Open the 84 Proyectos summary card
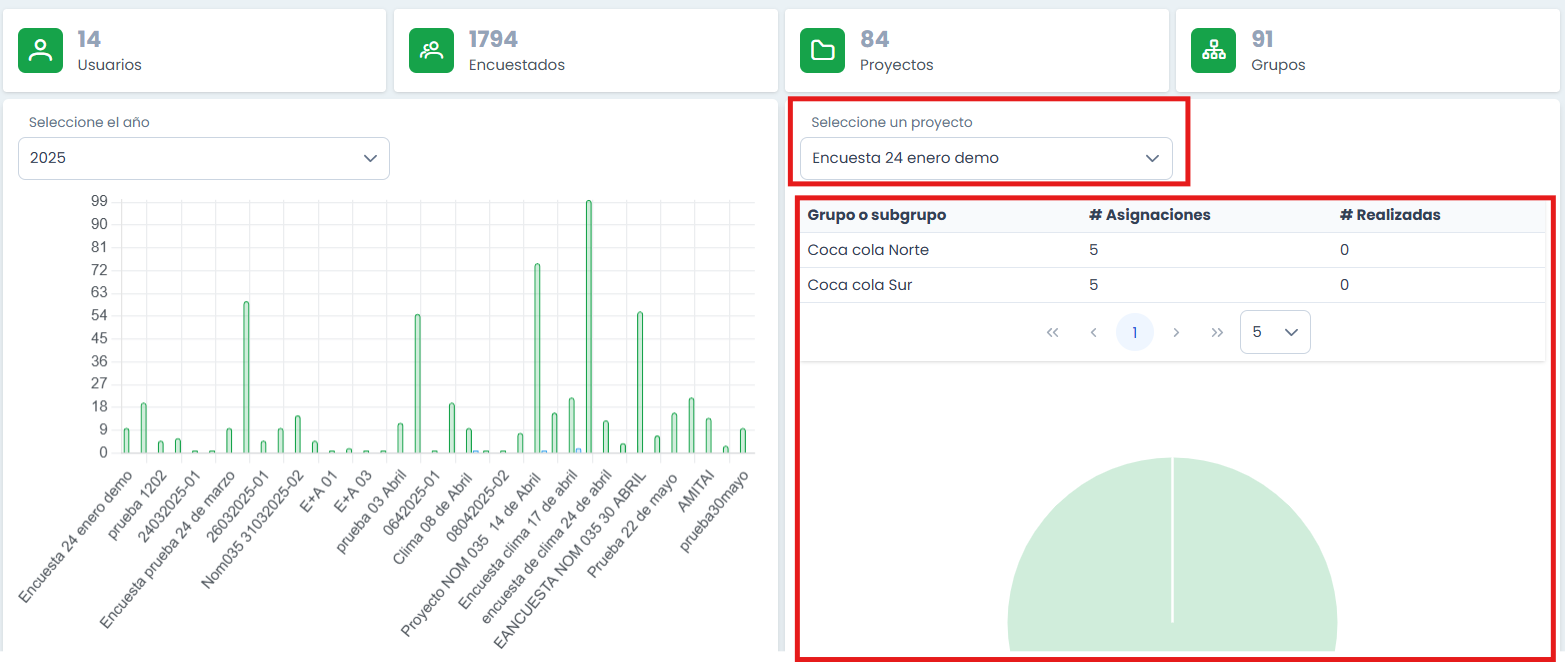1565x662 pixels. click(x=976, y=51)
